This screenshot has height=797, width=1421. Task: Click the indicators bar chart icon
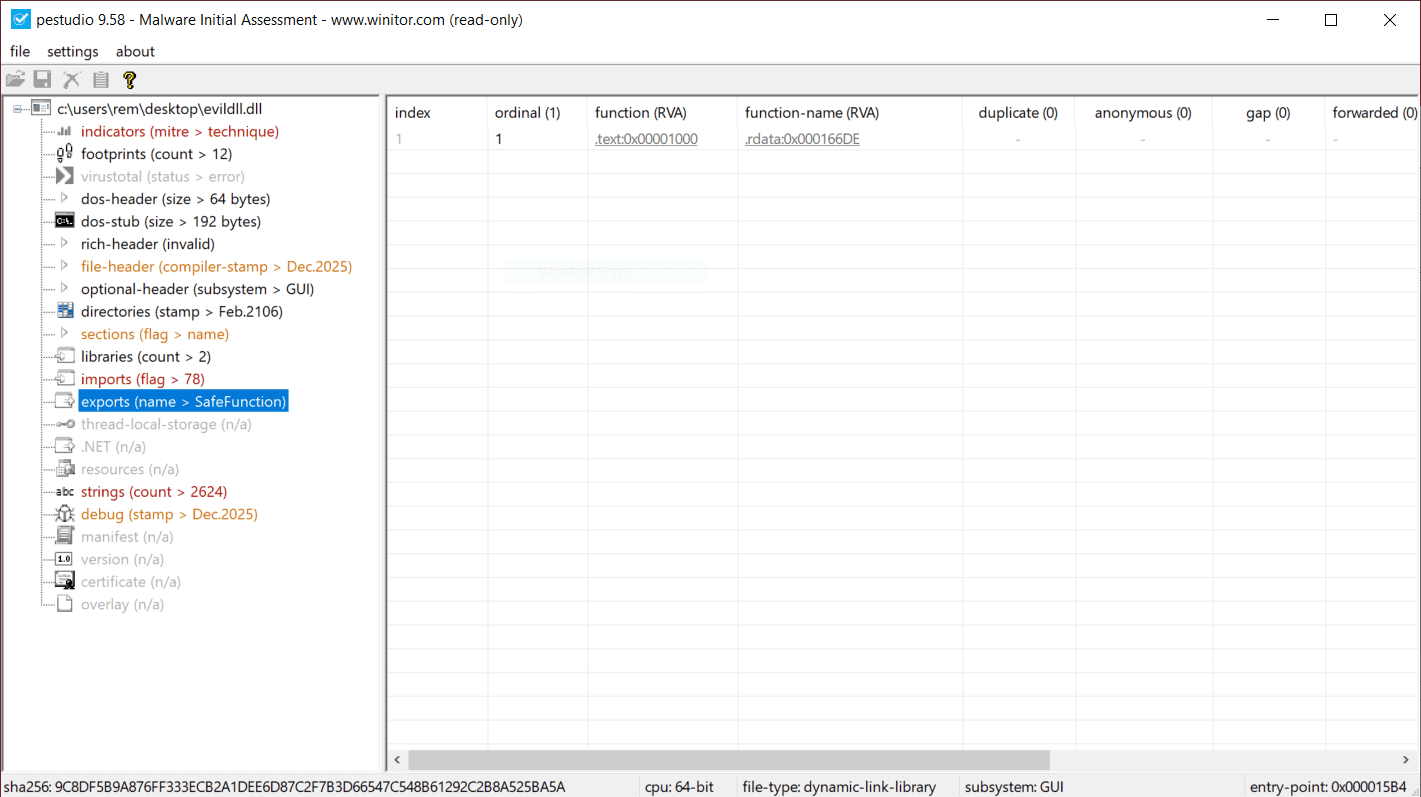click(64, 131)
